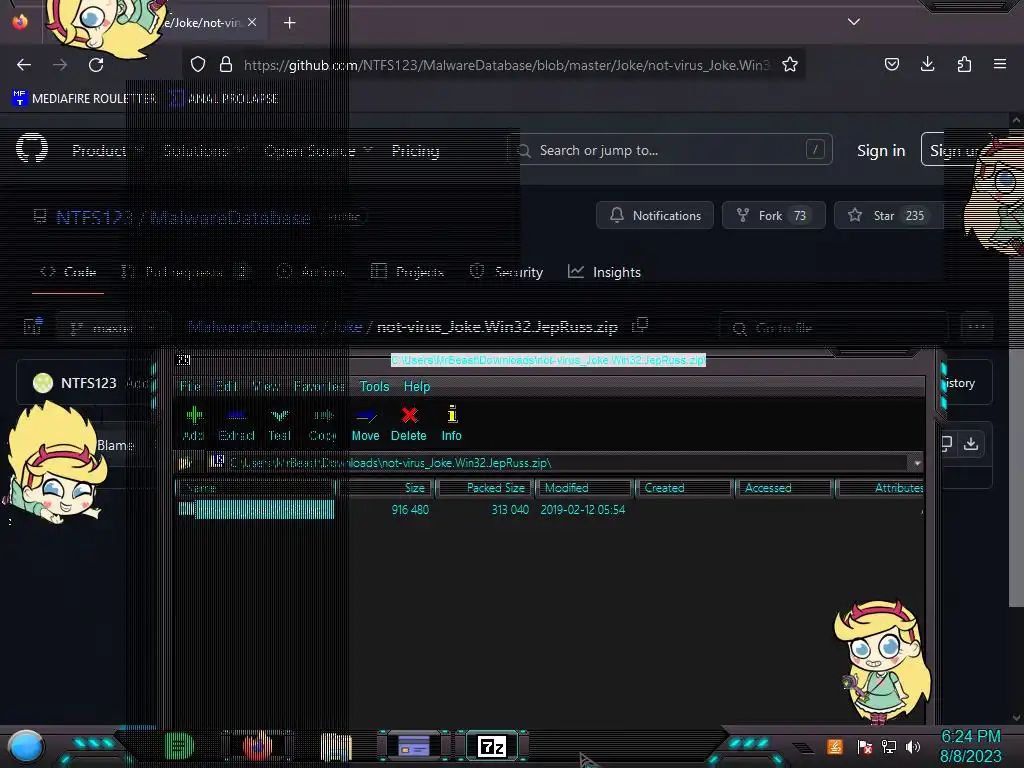Fork the repository

(773, 216)
